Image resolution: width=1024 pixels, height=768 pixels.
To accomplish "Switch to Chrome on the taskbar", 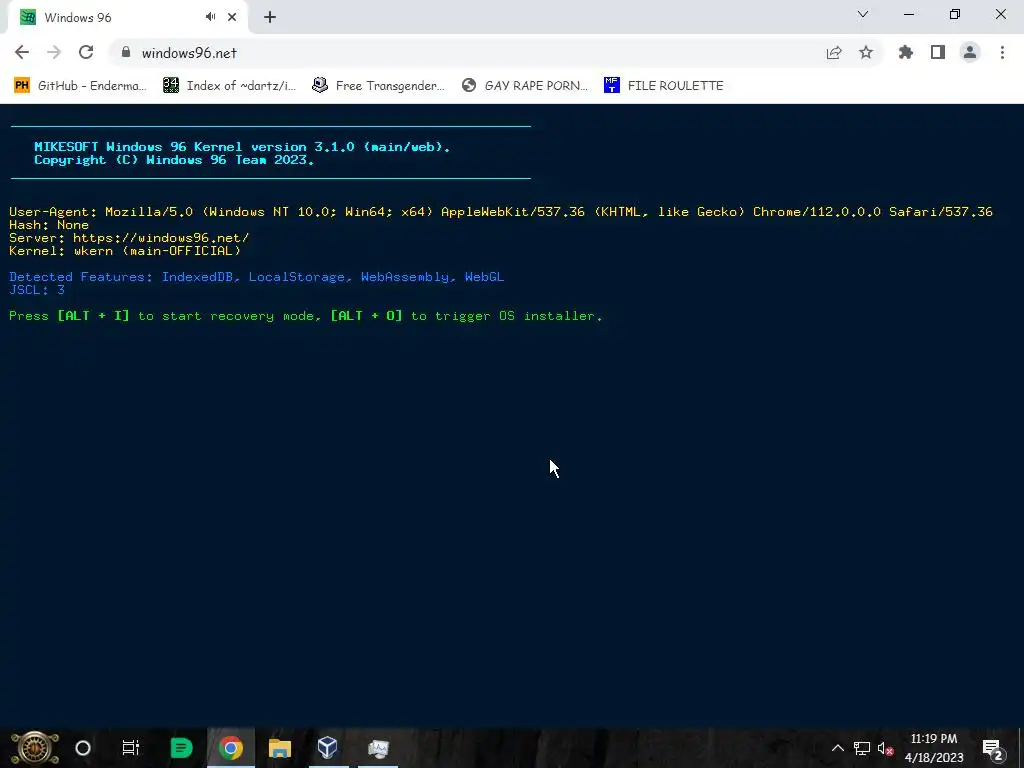I will (x=231, y=748).
